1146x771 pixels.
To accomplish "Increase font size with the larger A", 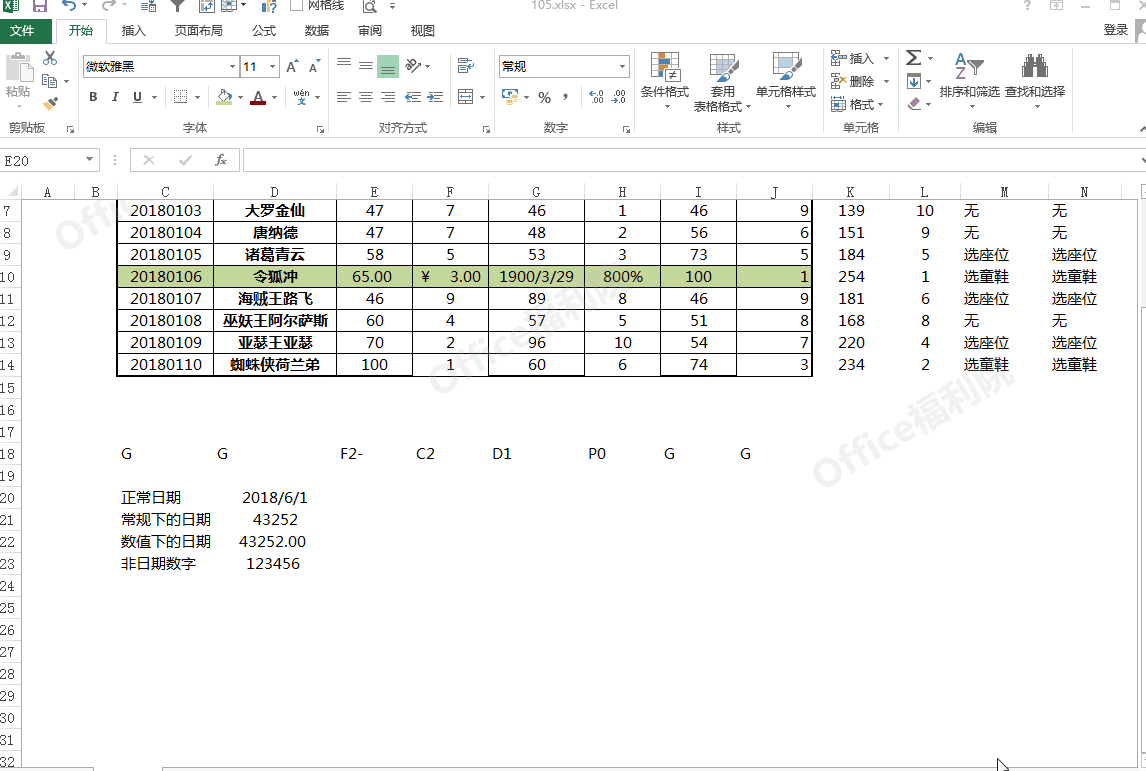I will pos(292,67).
